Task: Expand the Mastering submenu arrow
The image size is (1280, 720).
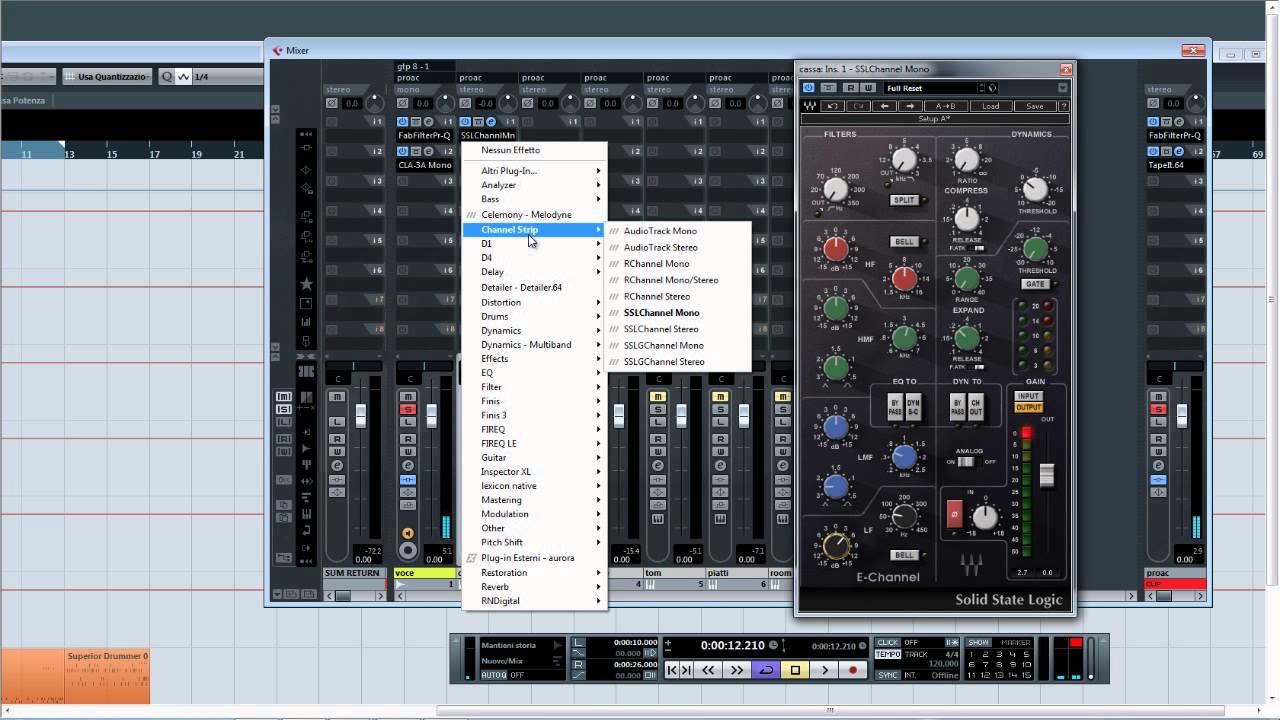Action: coord(599,500)
